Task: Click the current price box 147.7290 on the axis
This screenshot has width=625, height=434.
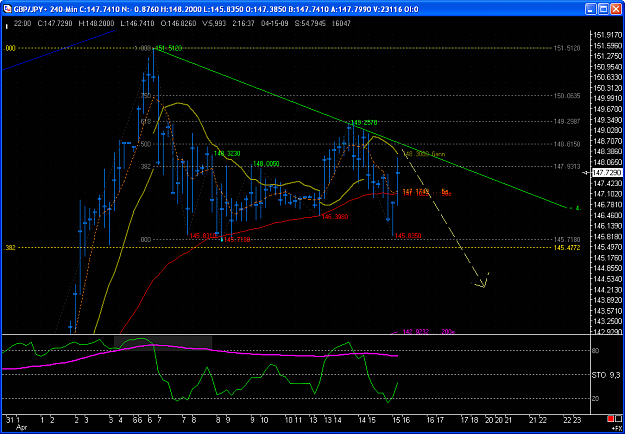Action: click(x=607, y=173)
